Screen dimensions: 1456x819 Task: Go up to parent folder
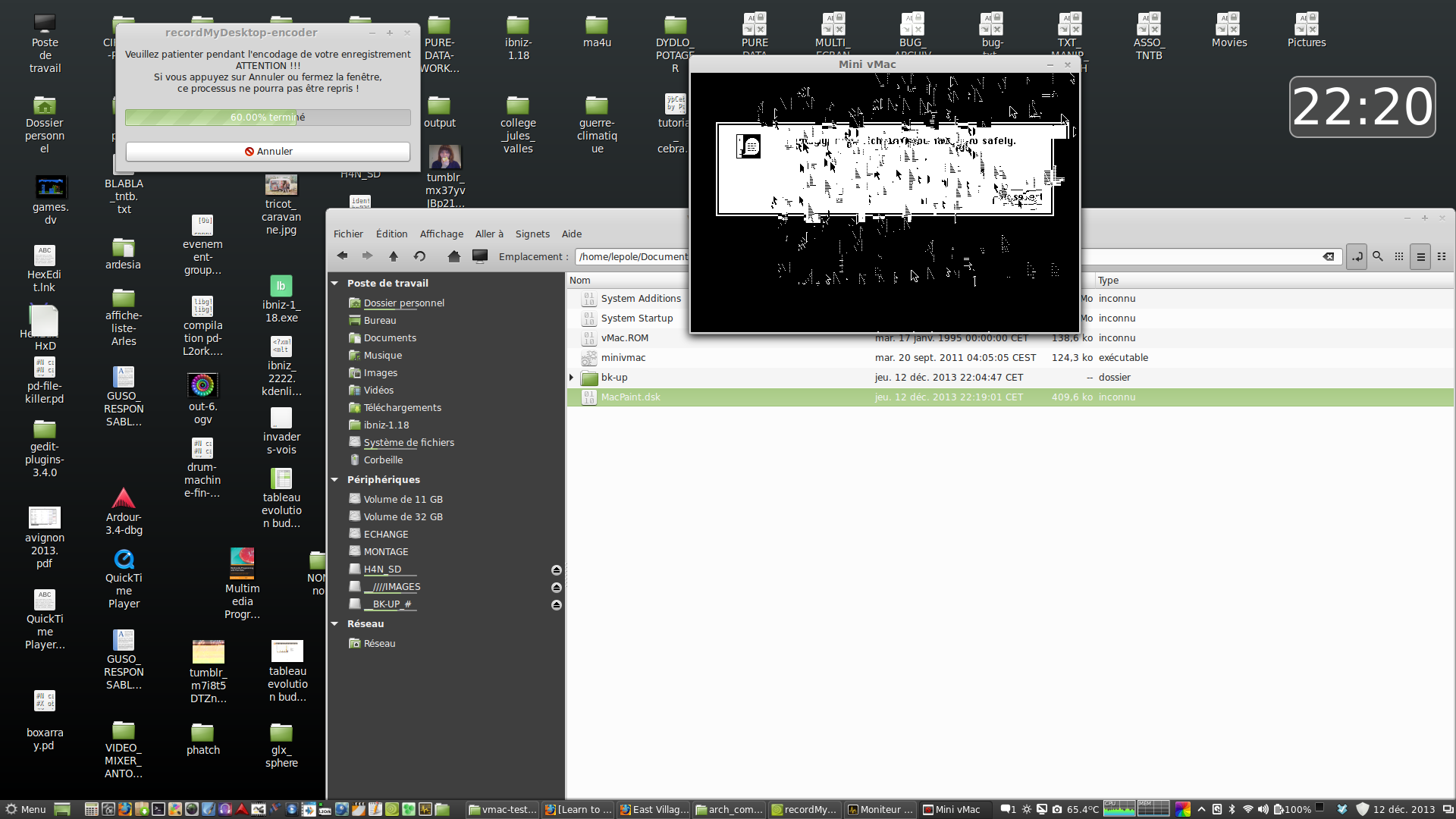393,256
